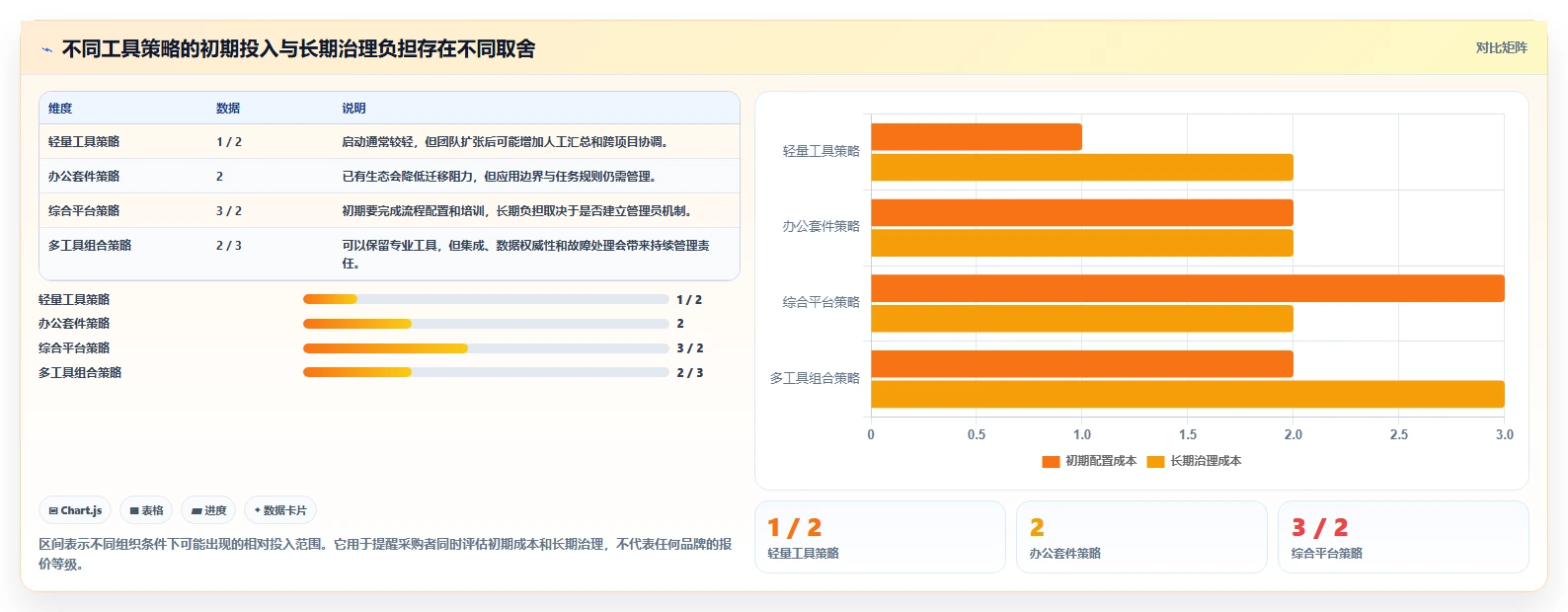Screen dimensions: 1568x612
Task: Click description starting 启动通常较轻
Action: pos(508,142)
